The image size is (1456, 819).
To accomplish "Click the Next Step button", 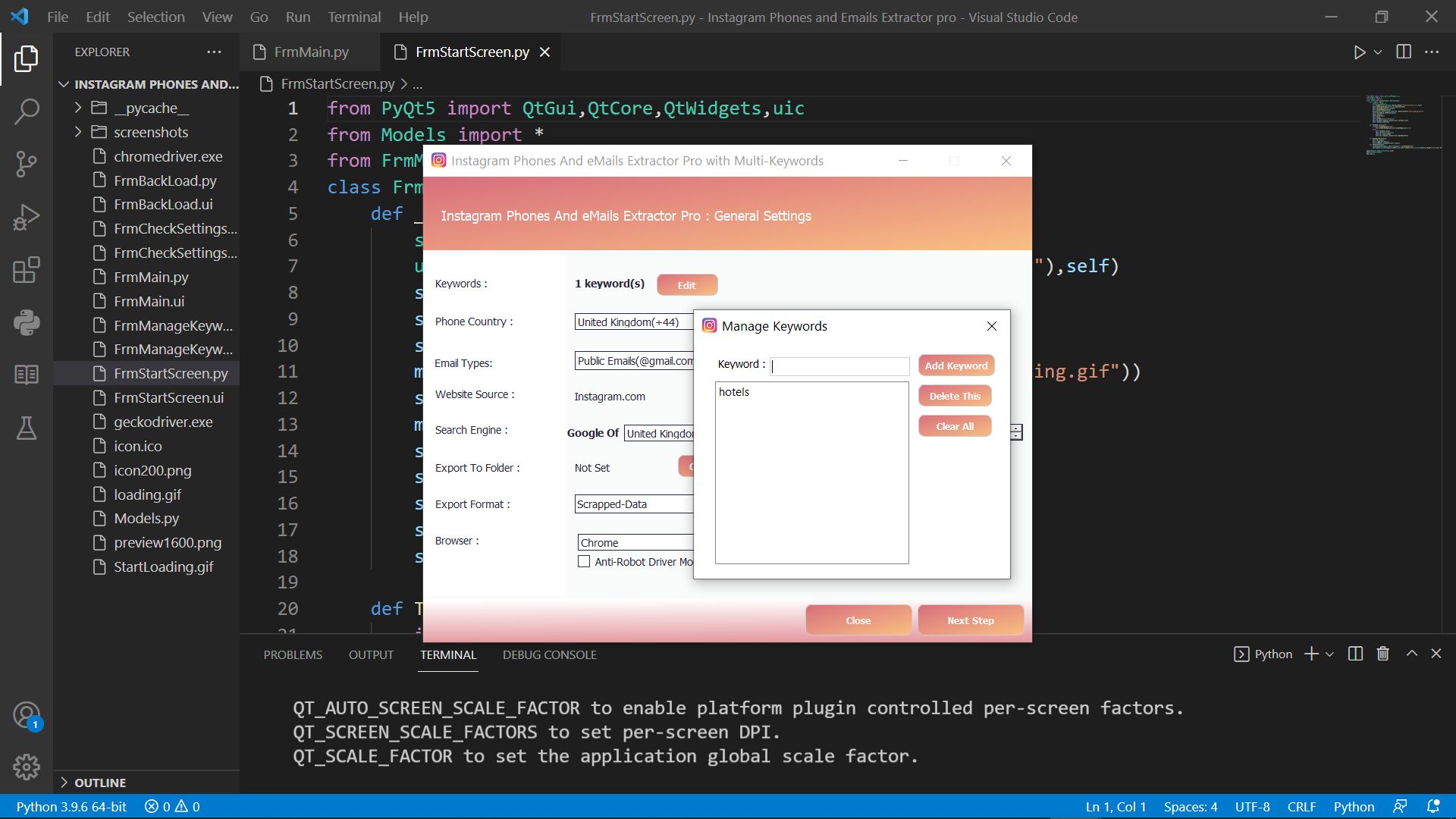I will pos(971,620).
